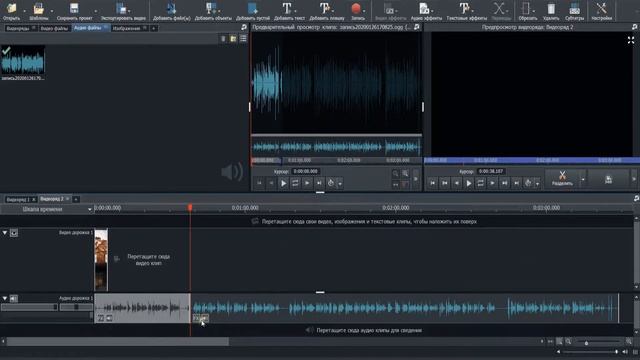Adjust timeline zoom slider at bottom right
The width and height of the screenshot is (640, 360).
(x=587, y=343)
